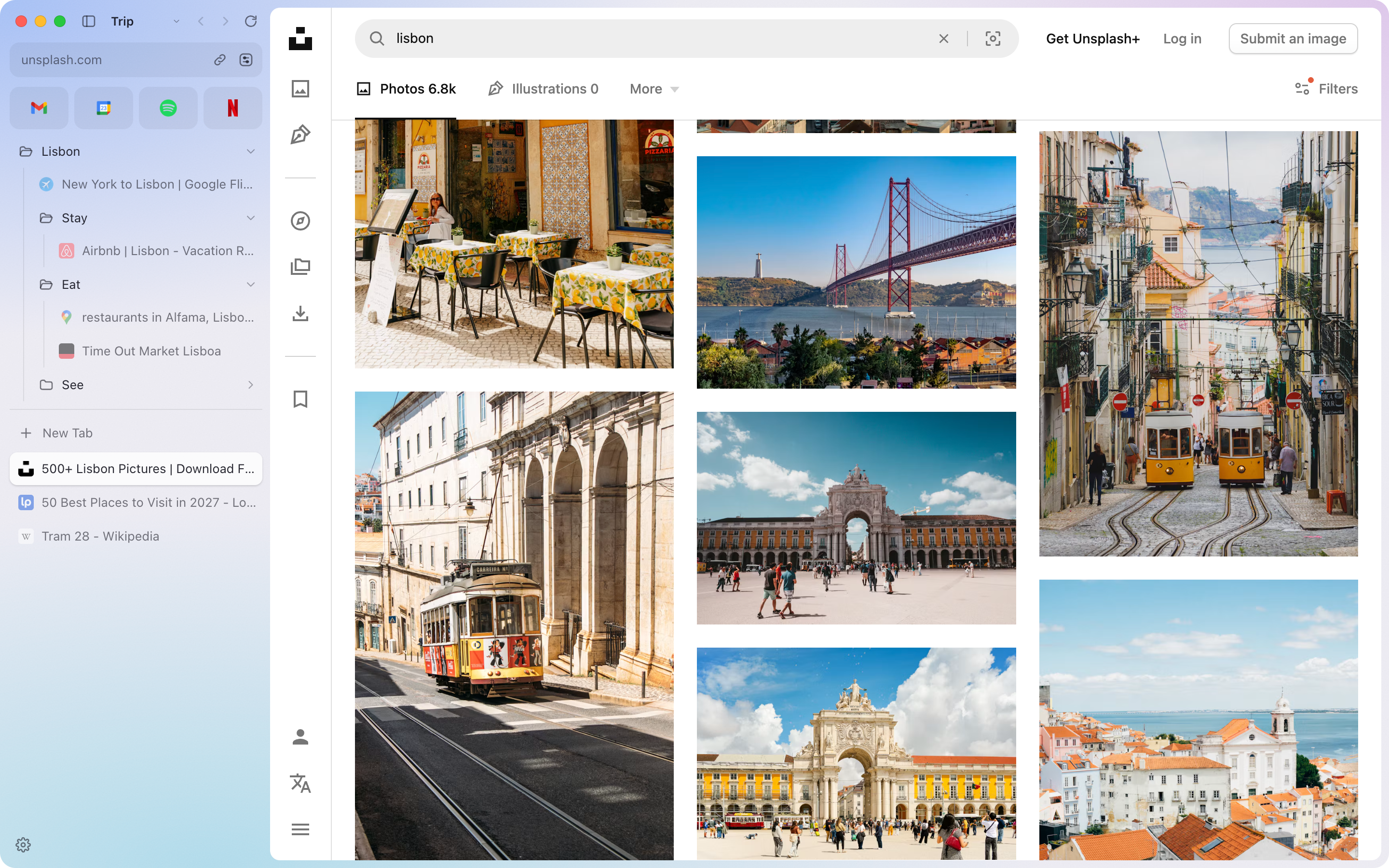1389x868 pixels.
Task: Open the Downloads icon in sidebar
Action: click(300, 313)
